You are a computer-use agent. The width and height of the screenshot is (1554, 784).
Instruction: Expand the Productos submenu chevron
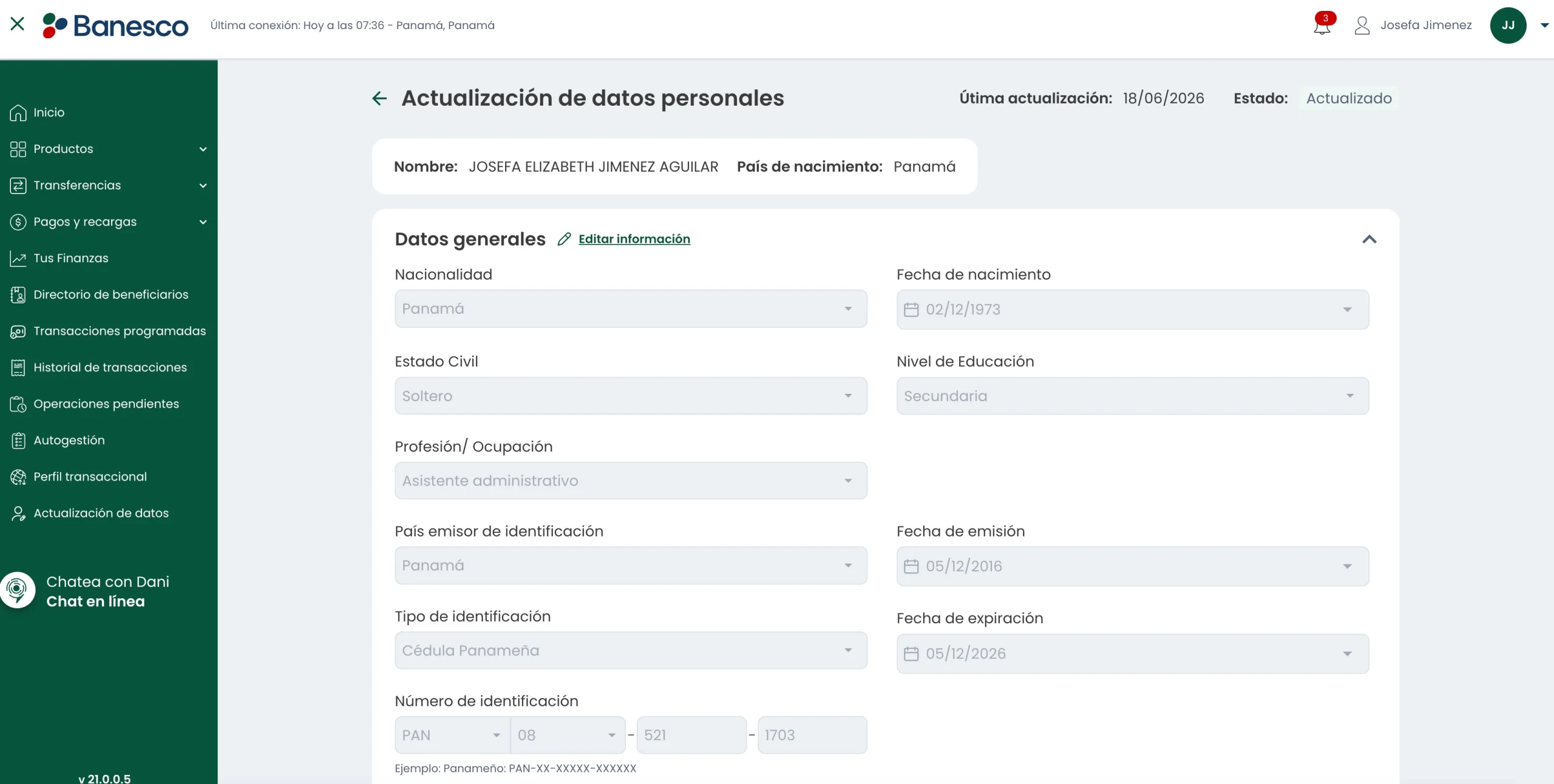[203, 149]
